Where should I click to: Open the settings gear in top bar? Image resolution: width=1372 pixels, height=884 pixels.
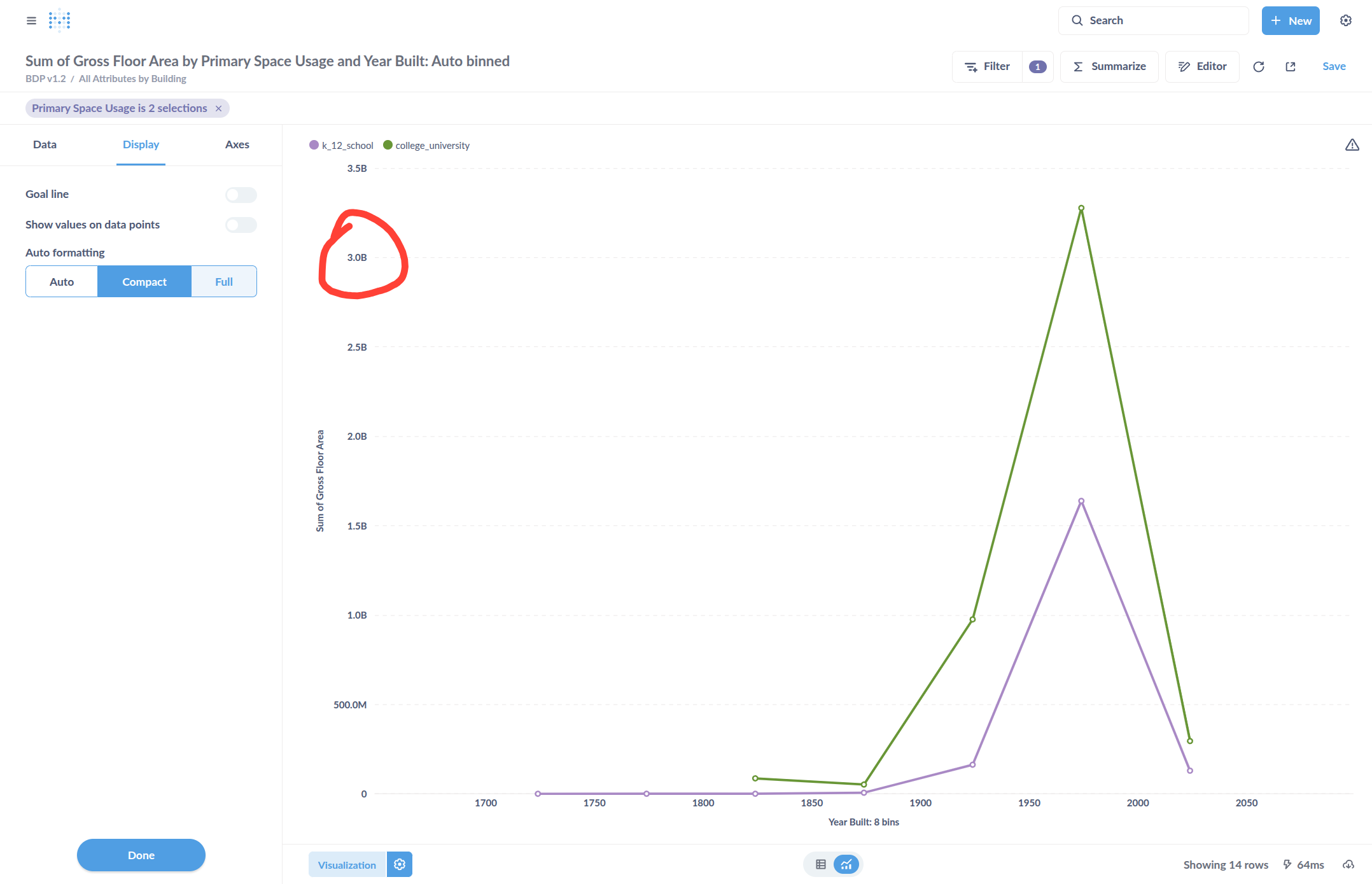(1345, 20)
